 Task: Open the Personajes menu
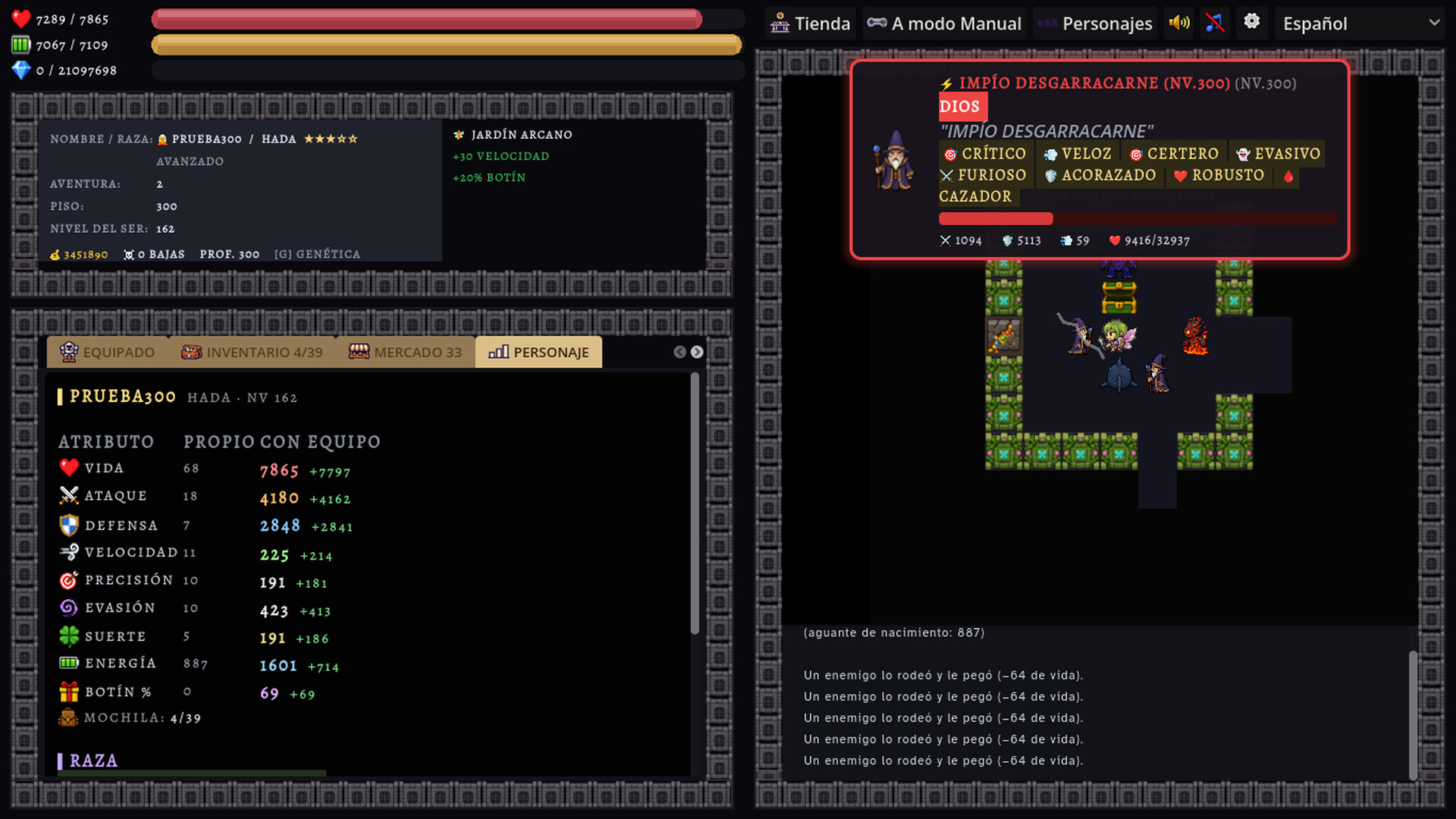tap(1095, 24)
